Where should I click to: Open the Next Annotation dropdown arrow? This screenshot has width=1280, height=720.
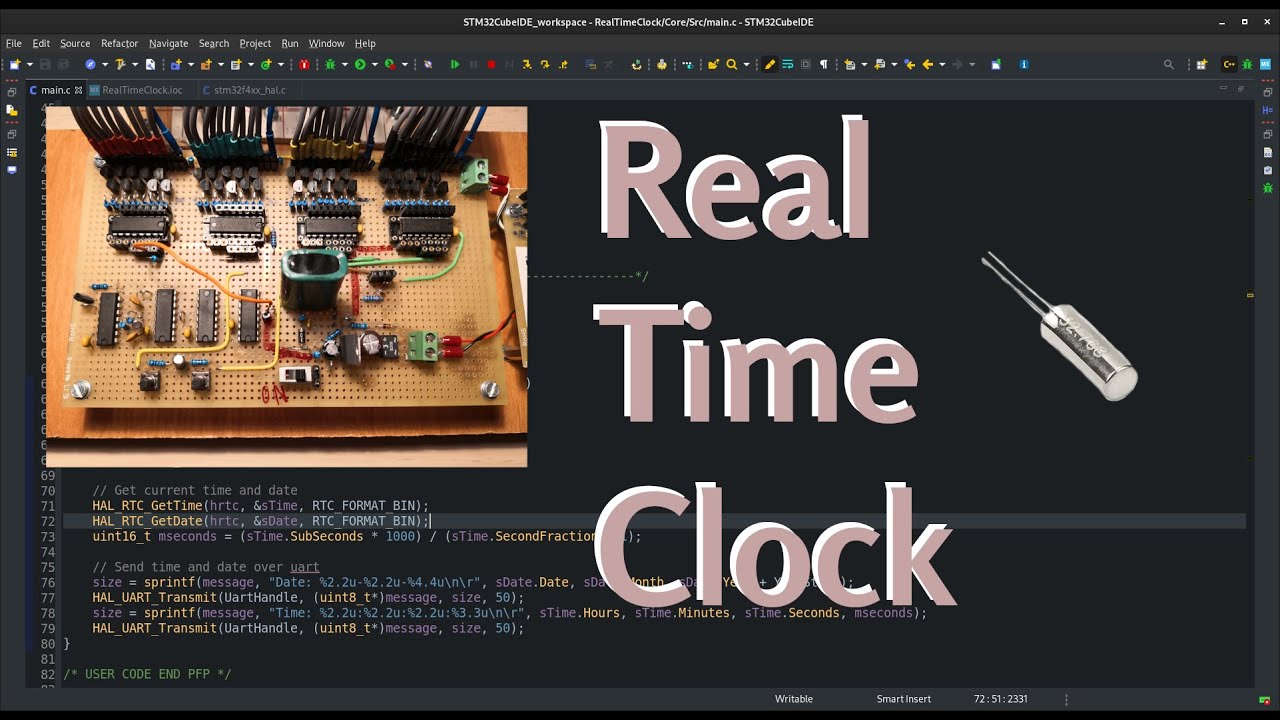click(864, 64)
